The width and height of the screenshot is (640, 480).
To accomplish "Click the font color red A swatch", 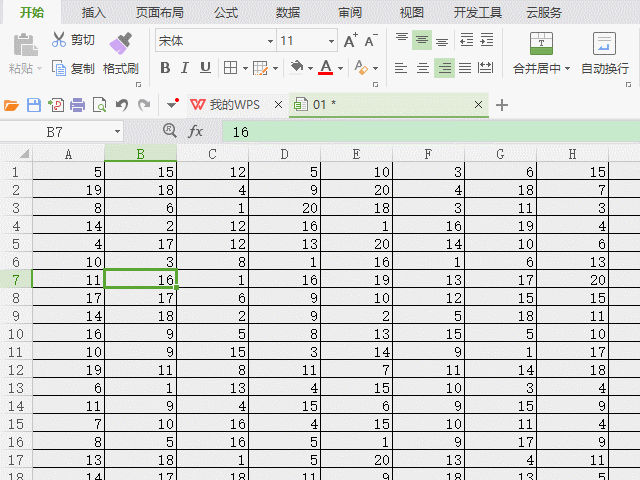I will coord(325,68).
